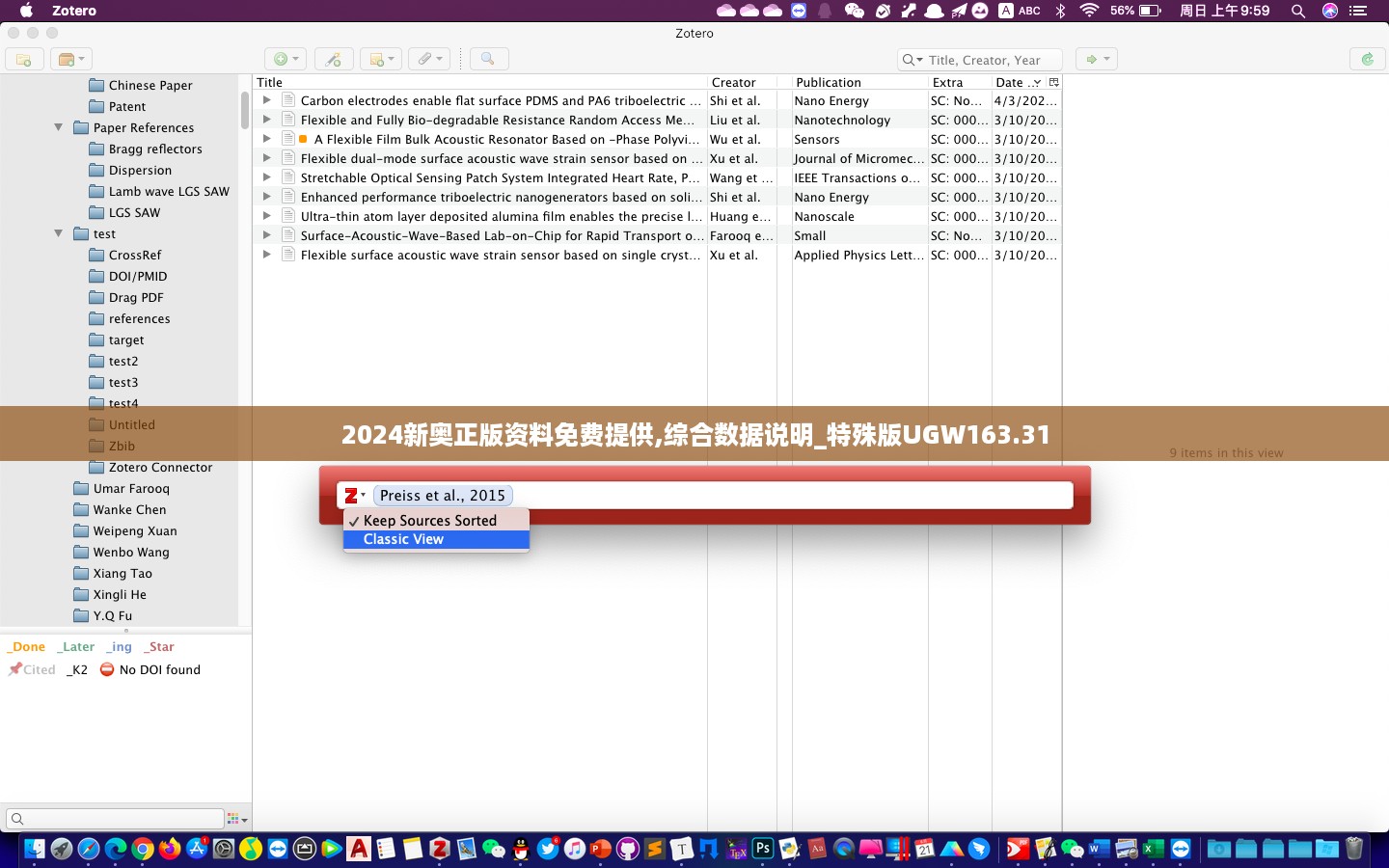The height and width of the screenshot is (868, 1389).
Task: Launch Google Chrome from the Dock
Action: click(x=143, y=849)
